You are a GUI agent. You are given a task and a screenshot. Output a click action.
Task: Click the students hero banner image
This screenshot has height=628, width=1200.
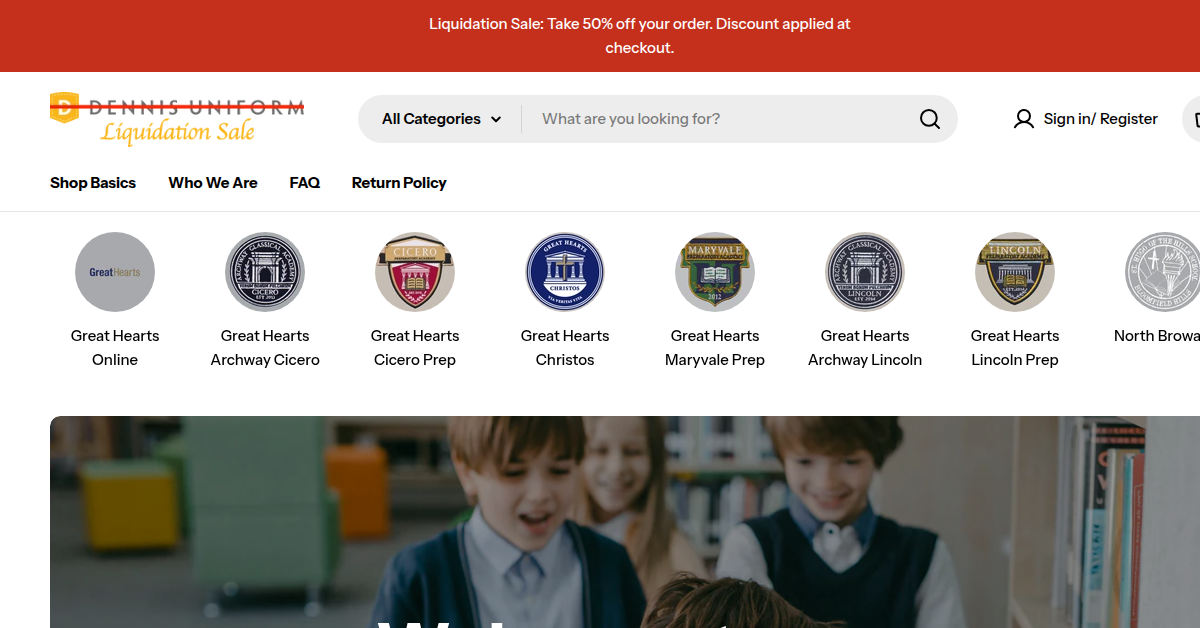tap(625, 522)
